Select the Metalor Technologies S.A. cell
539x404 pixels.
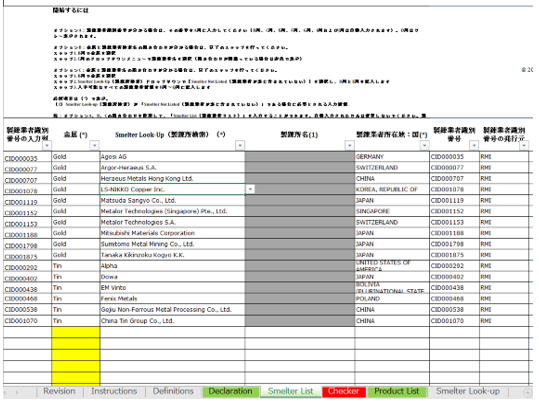pos(172,222)
